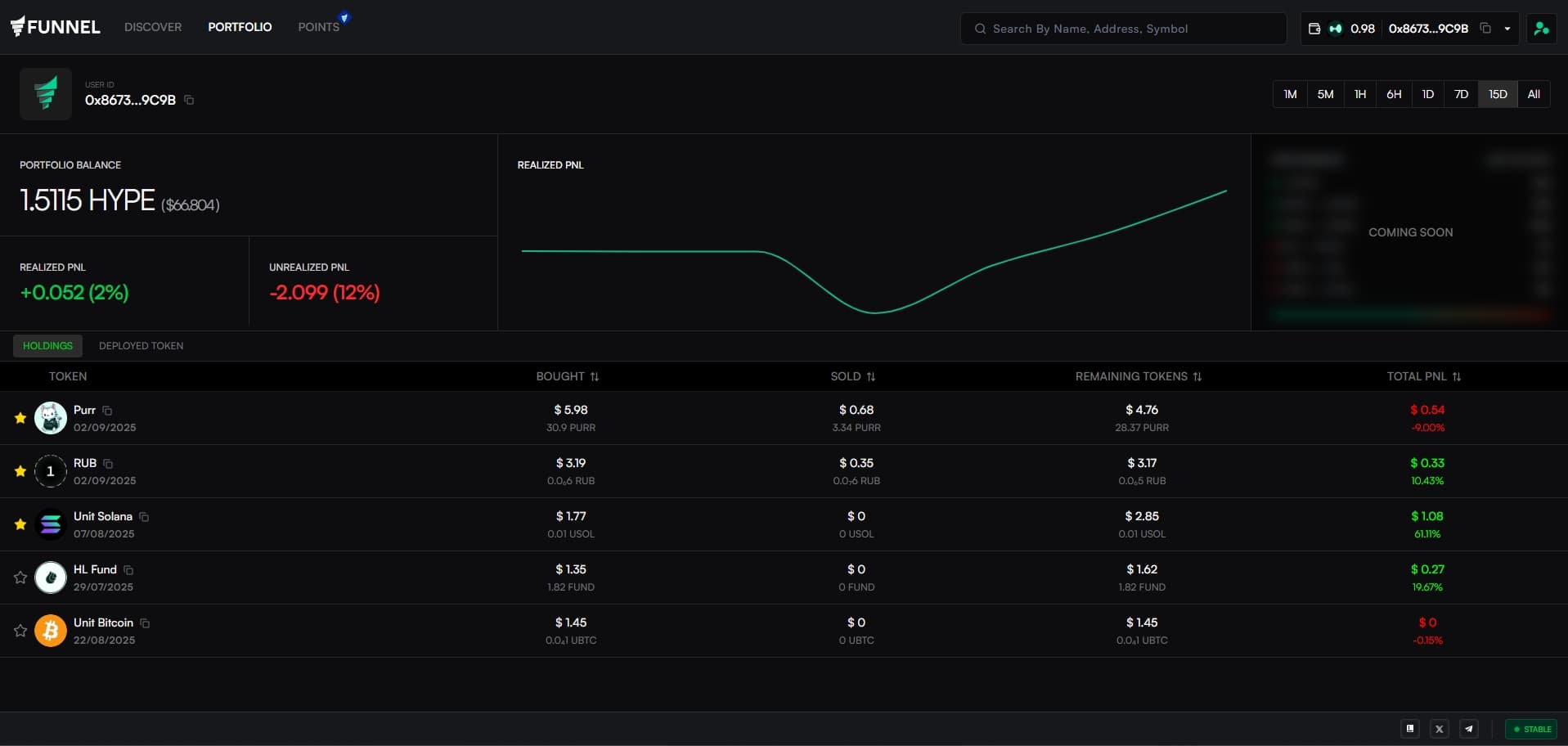Copy the Purr token address
The width and height of the screenshot is (1568, 746).
[107, 411]
